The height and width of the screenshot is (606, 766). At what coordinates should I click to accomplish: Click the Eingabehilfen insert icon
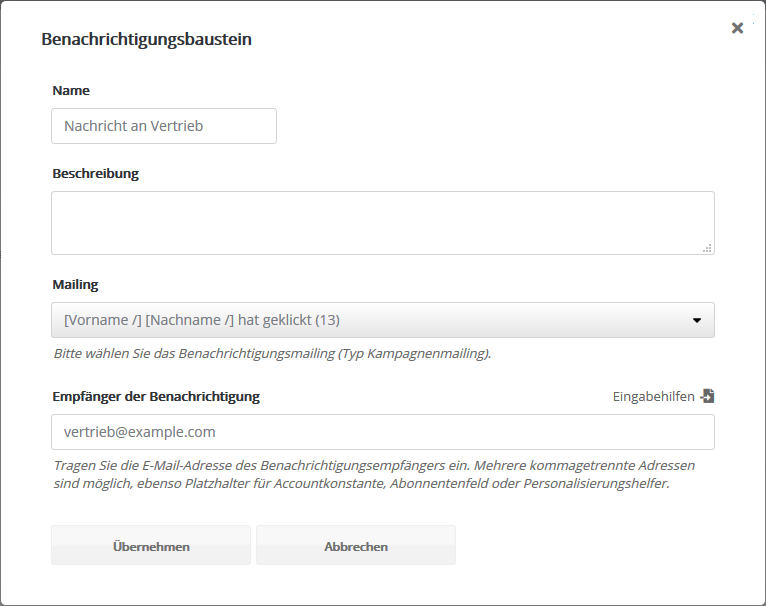pyautogui.click(x=708, y=396)
